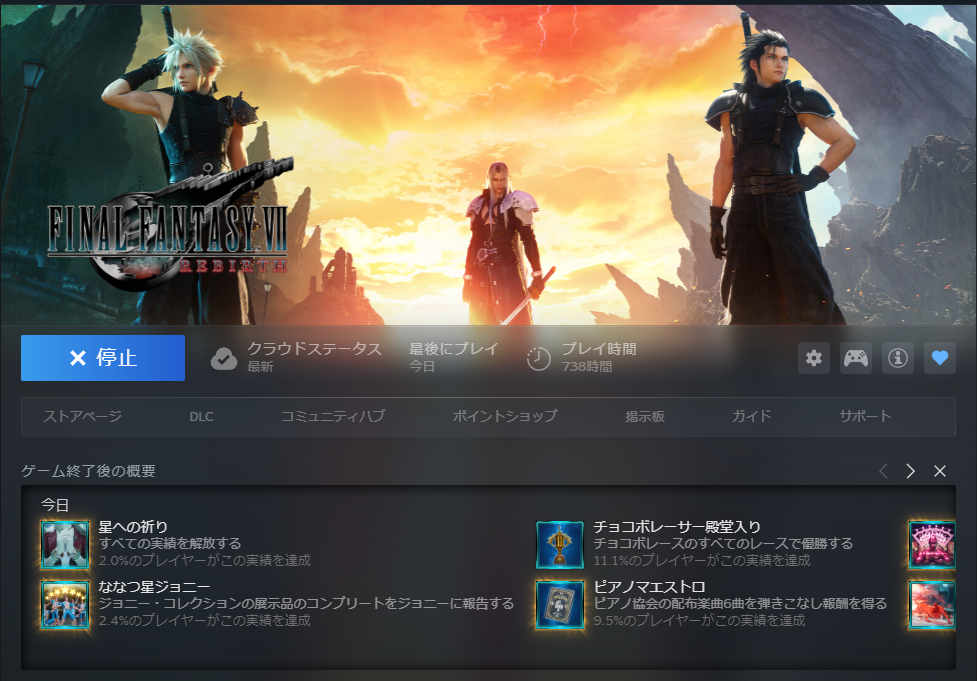Select チョコボレーサー殿堂入り achievement title
The image size is (977, 681).
tap(677, 527)
